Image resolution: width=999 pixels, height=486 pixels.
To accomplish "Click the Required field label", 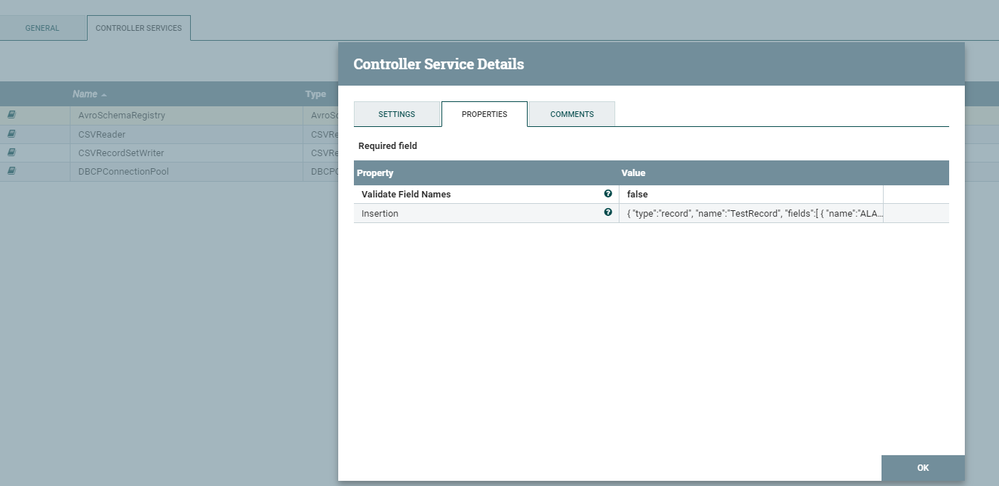I will 387,146.
